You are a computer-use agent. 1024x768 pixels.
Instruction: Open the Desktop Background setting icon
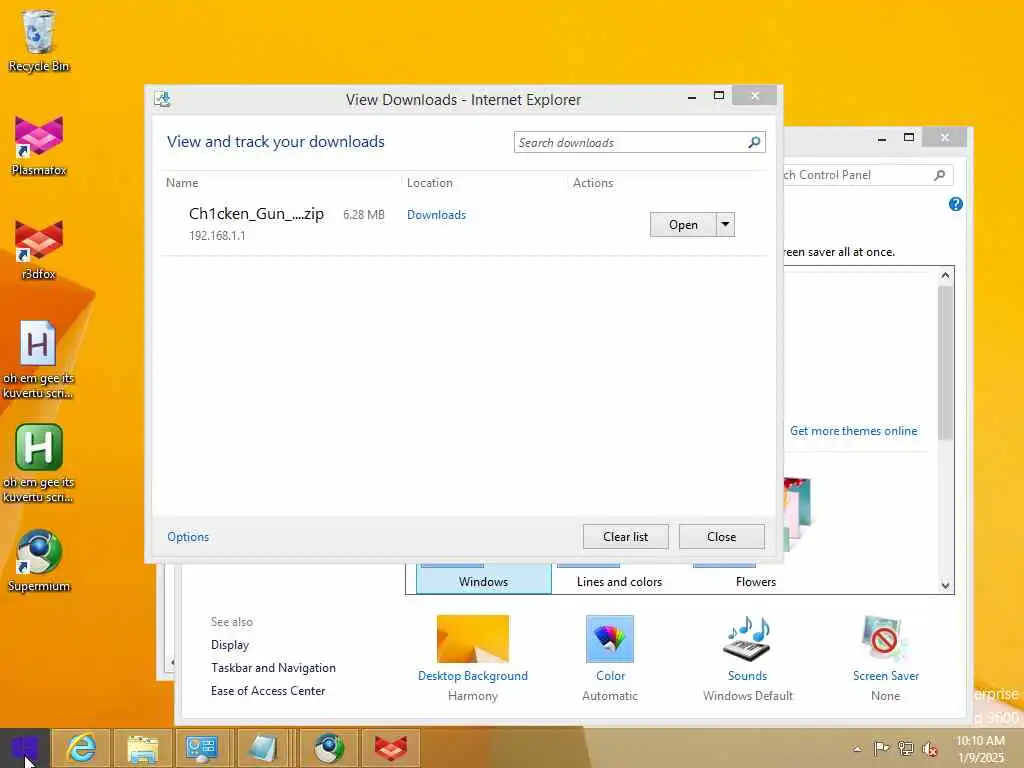pos(473,639)
